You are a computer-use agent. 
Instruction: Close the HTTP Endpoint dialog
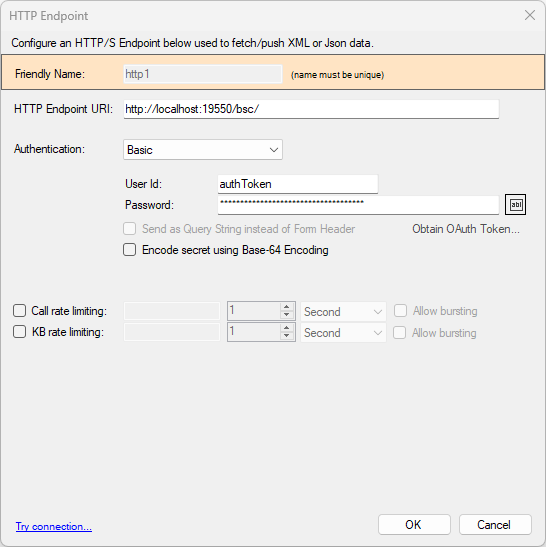point(530,15)
